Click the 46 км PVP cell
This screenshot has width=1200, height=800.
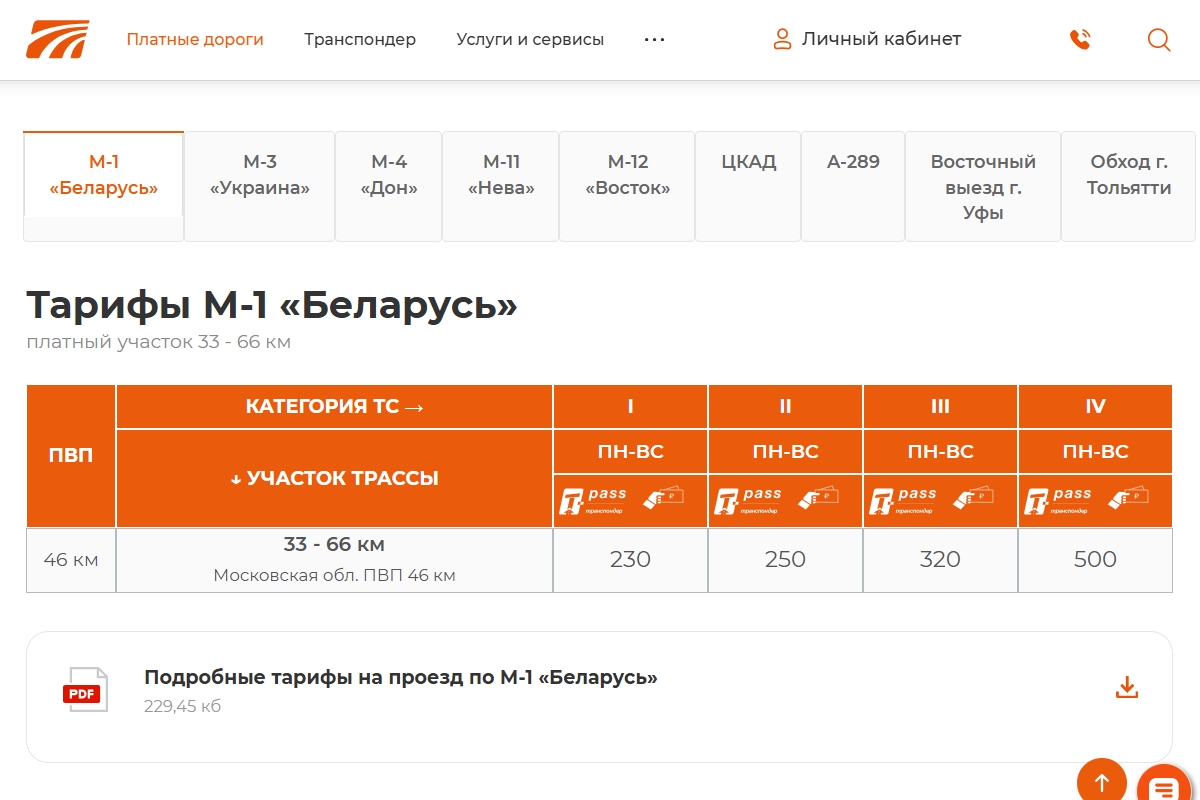point(71,560)
